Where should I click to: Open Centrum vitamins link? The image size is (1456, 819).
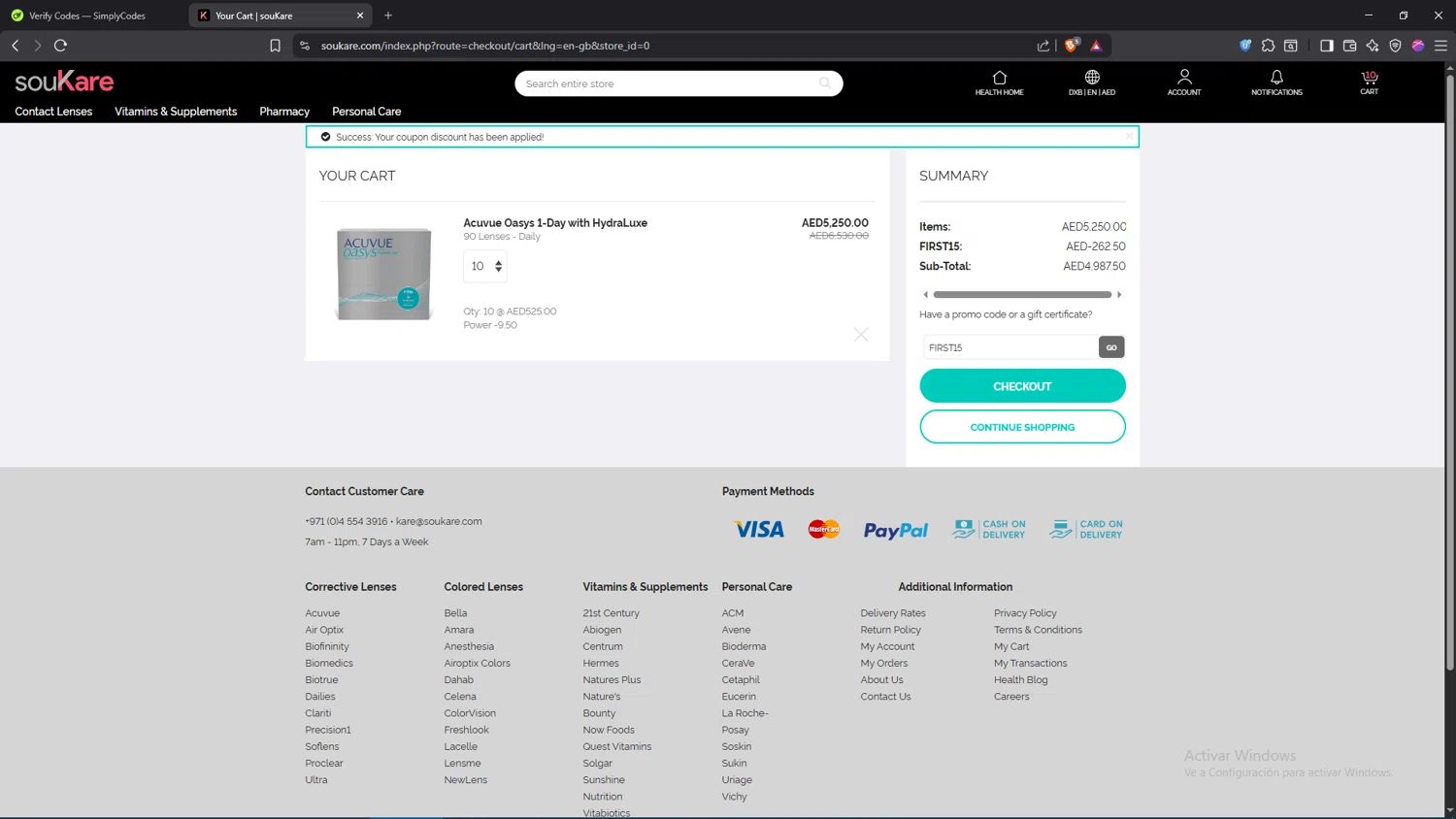pyautogui.click(x=603, y=646)
